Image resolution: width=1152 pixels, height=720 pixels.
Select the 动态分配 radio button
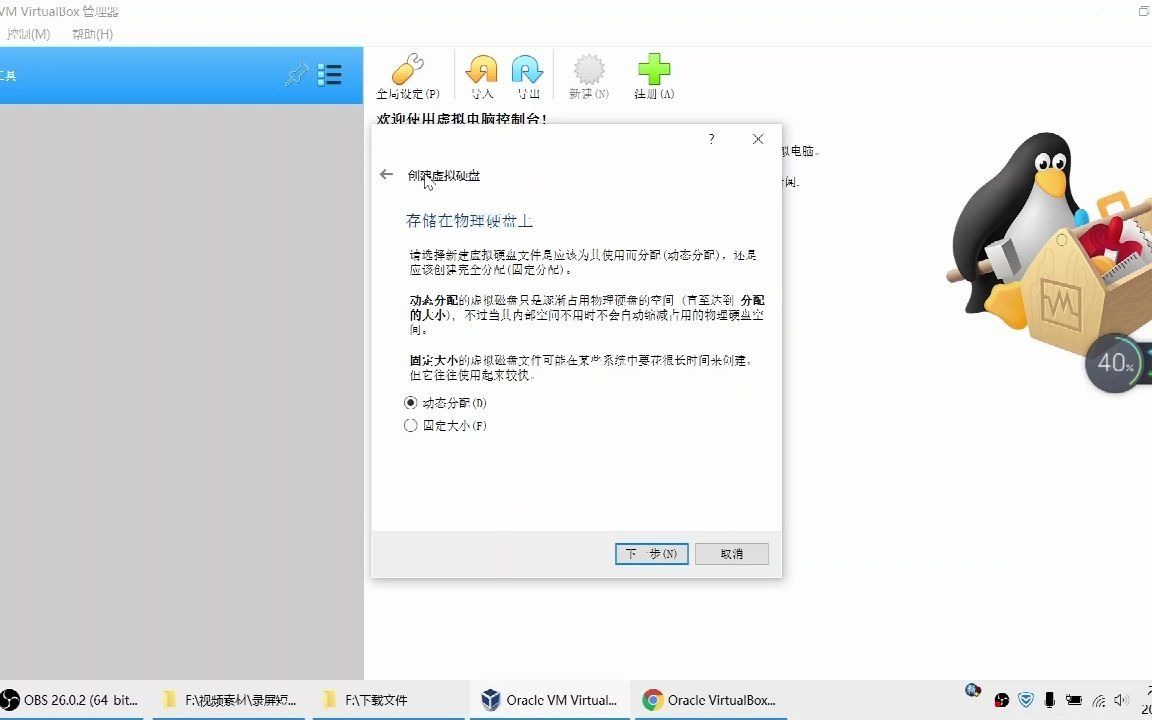coord(411,403)
